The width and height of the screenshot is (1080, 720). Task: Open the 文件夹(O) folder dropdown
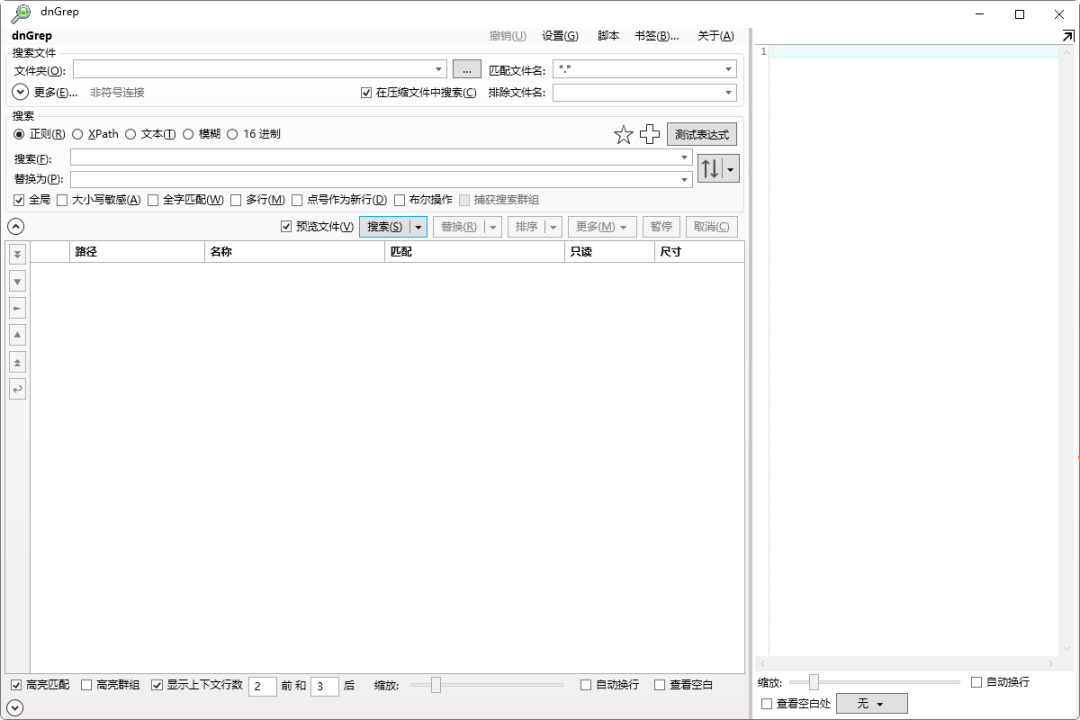(439, 69)
